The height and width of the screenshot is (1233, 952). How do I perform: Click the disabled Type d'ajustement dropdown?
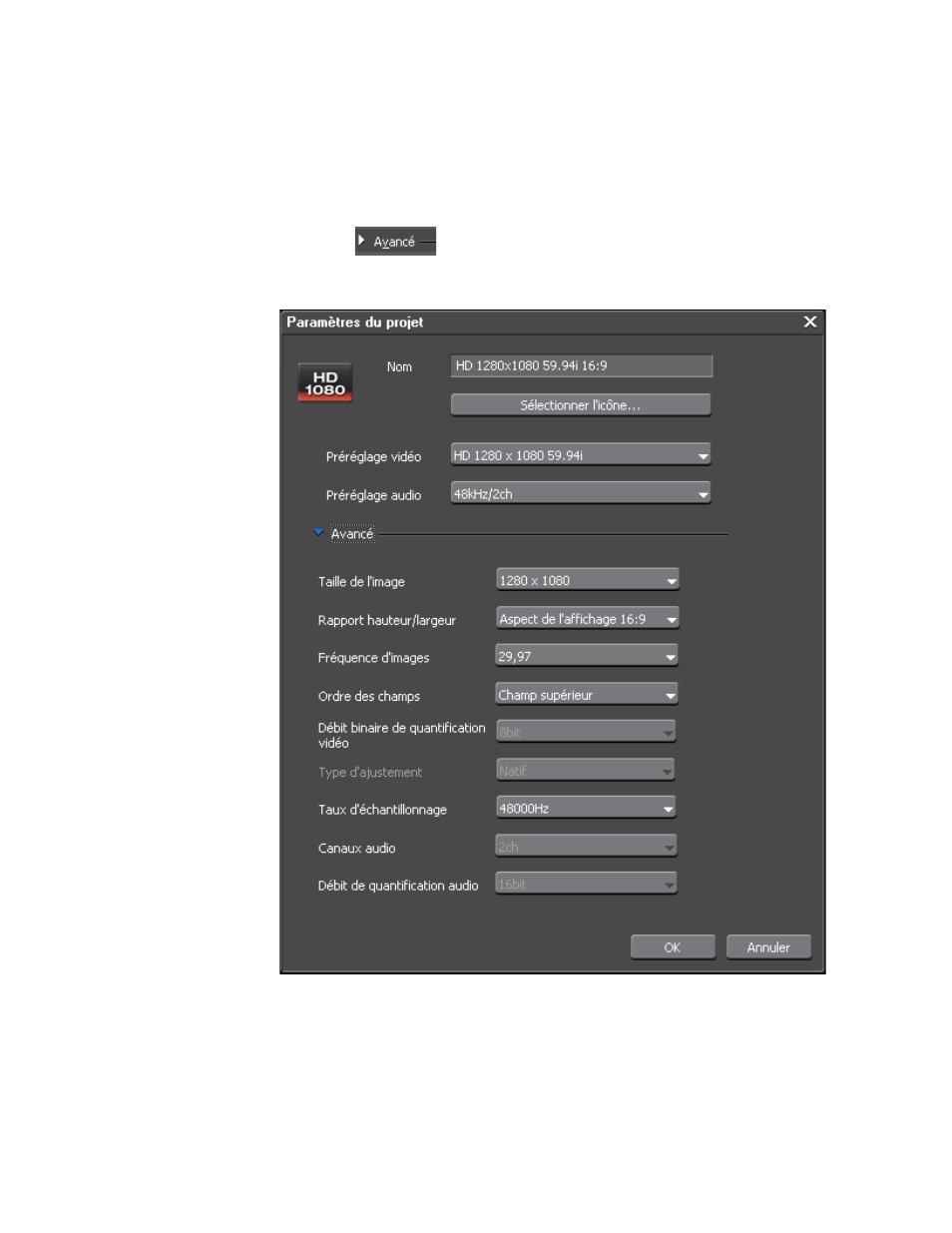click(x=586, y=770)
